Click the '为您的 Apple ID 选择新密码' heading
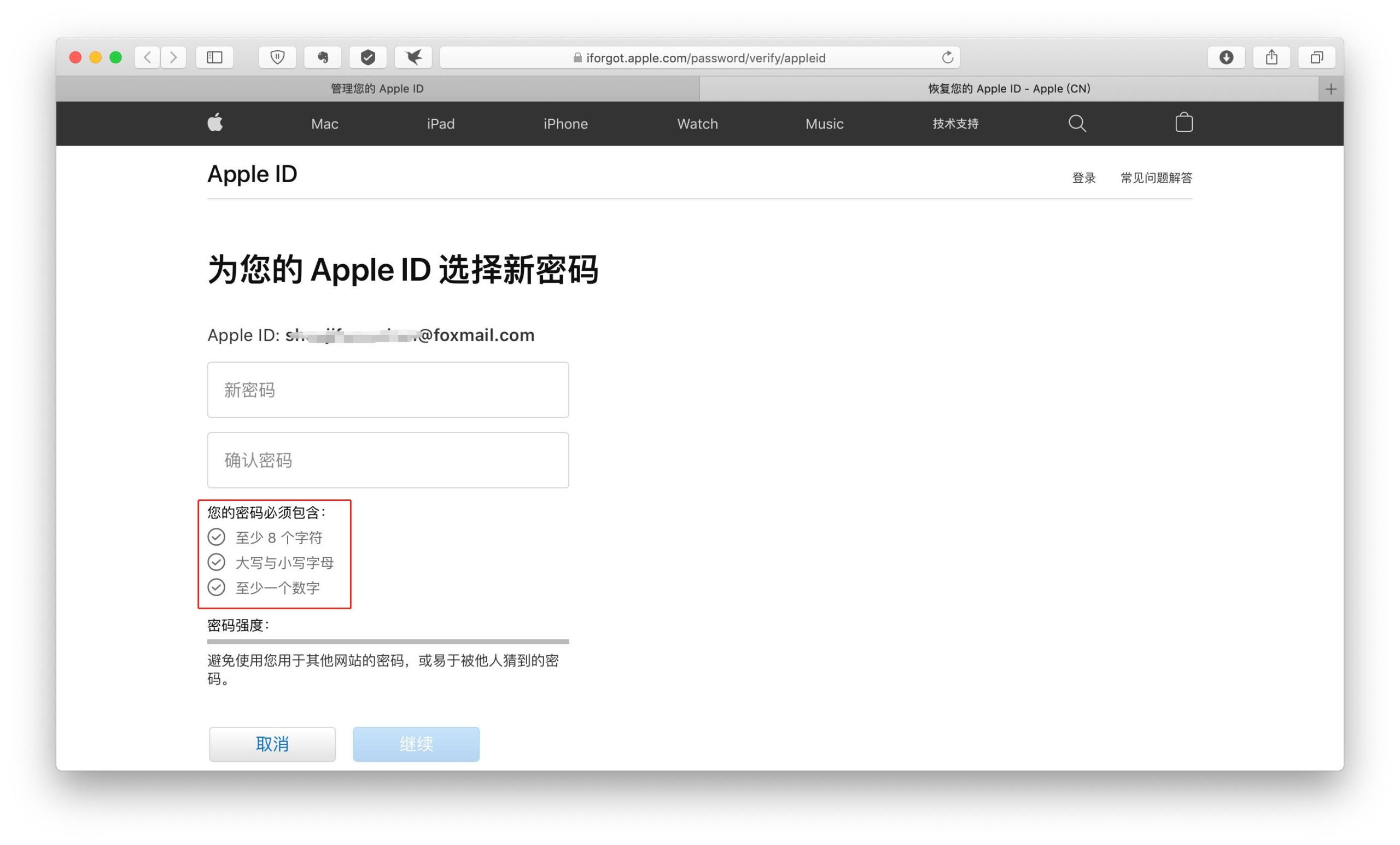1400x845 pixels. [x=403, y=269]
